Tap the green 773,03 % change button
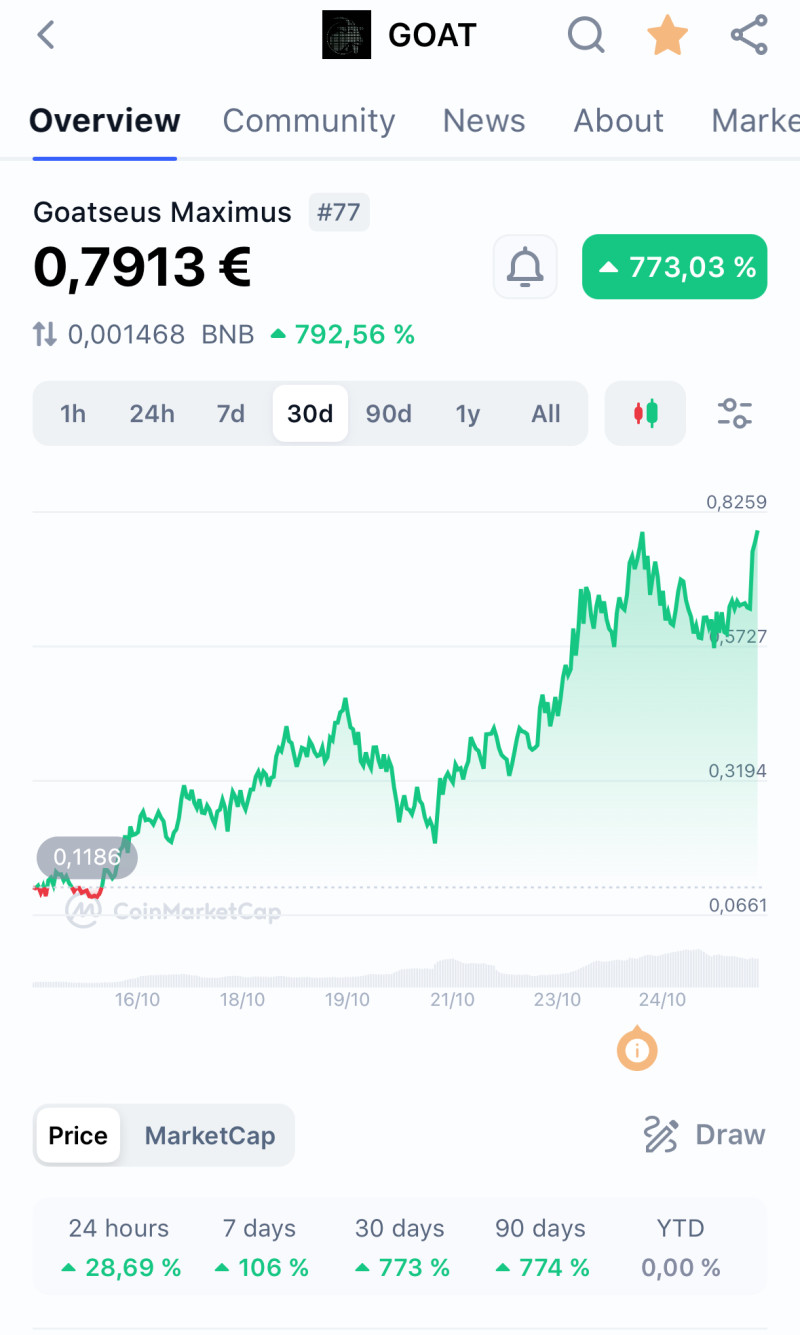This screenshot has height=1335, width=800. 675,267
